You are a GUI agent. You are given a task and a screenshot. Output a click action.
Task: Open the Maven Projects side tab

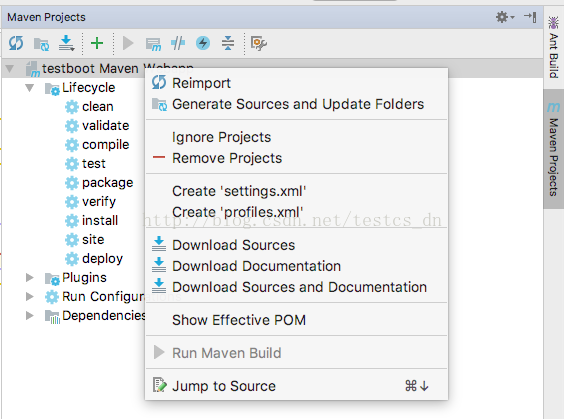tap(553, 149)
